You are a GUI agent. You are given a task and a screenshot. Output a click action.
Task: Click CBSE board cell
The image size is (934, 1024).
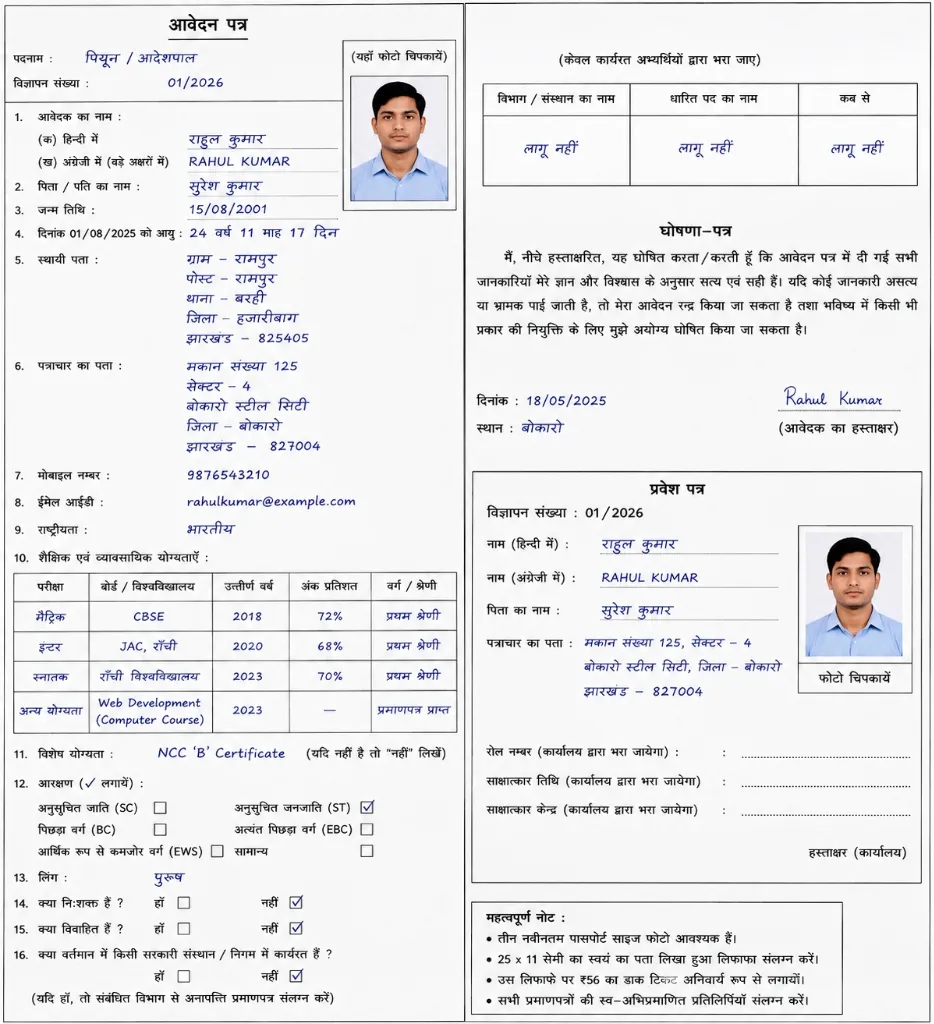(150, 616)
